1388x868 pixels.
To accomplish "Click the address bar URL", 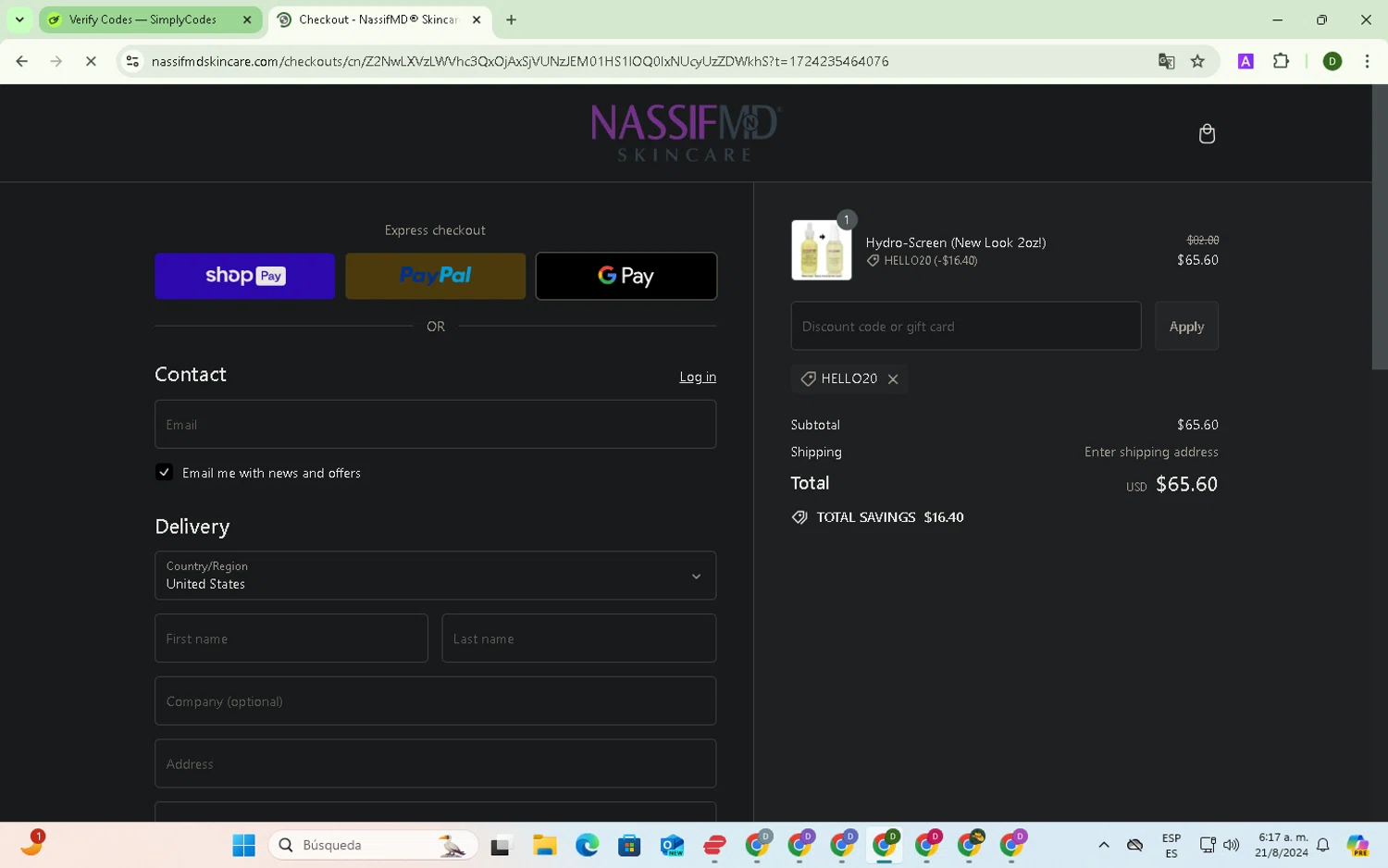I will [x=520, y=61].
